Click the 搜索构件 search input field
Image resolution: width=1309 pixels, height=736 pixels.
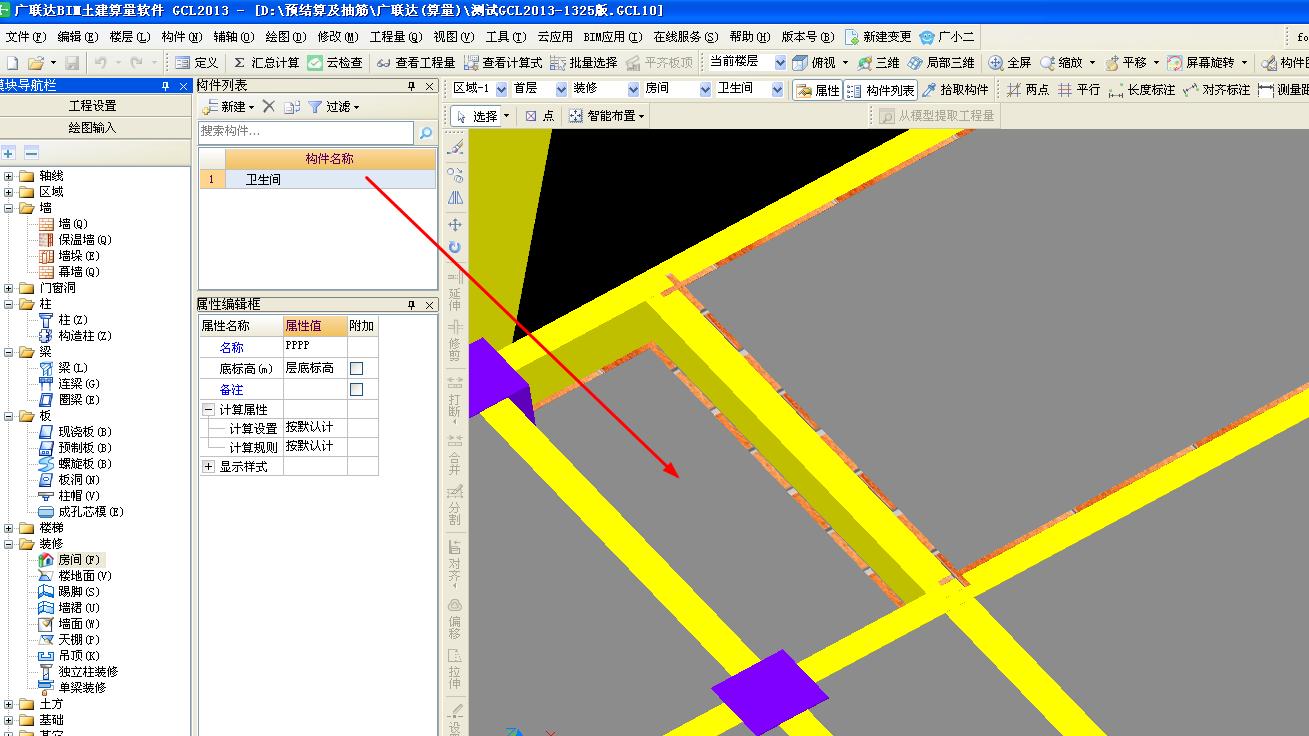click(306, 131)
